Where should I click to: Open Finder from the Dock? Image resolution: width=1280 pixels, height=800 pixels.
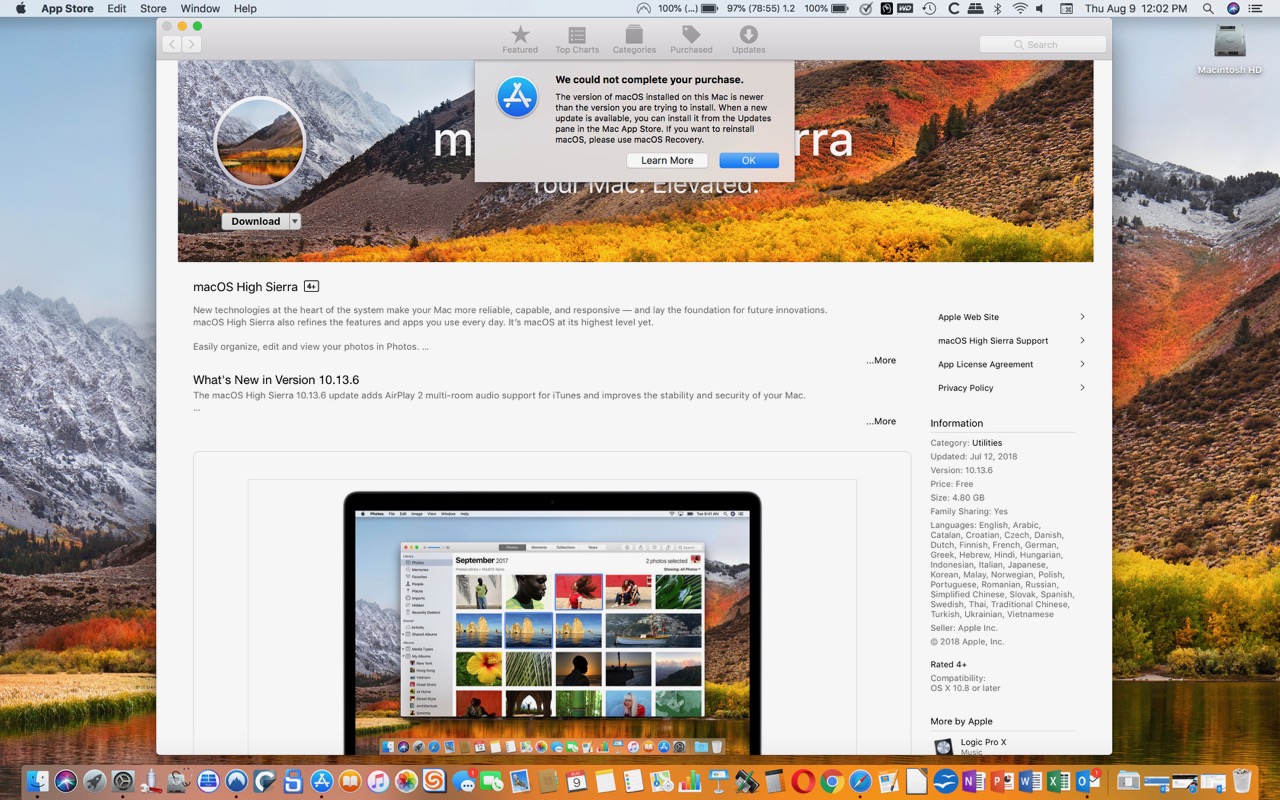pos(38,781)
